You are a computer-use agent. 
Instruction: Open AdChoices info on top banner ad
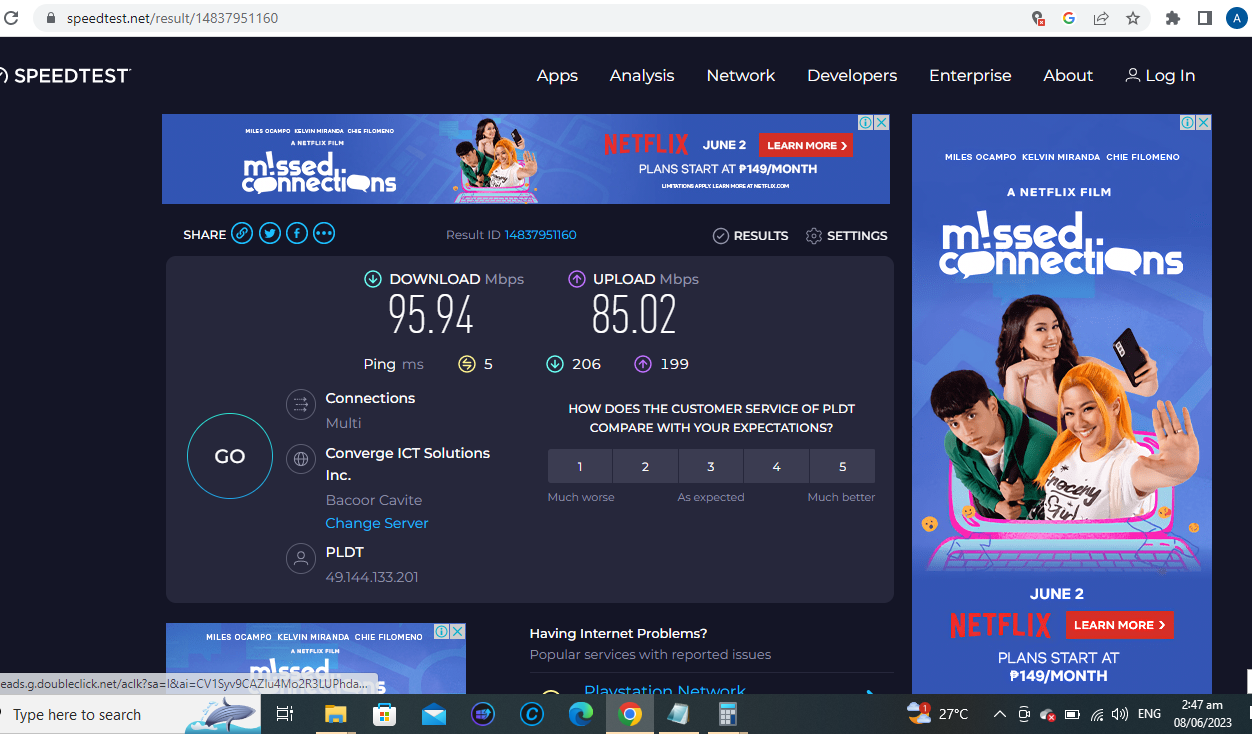pyautogui.click(x=866, y=122)
